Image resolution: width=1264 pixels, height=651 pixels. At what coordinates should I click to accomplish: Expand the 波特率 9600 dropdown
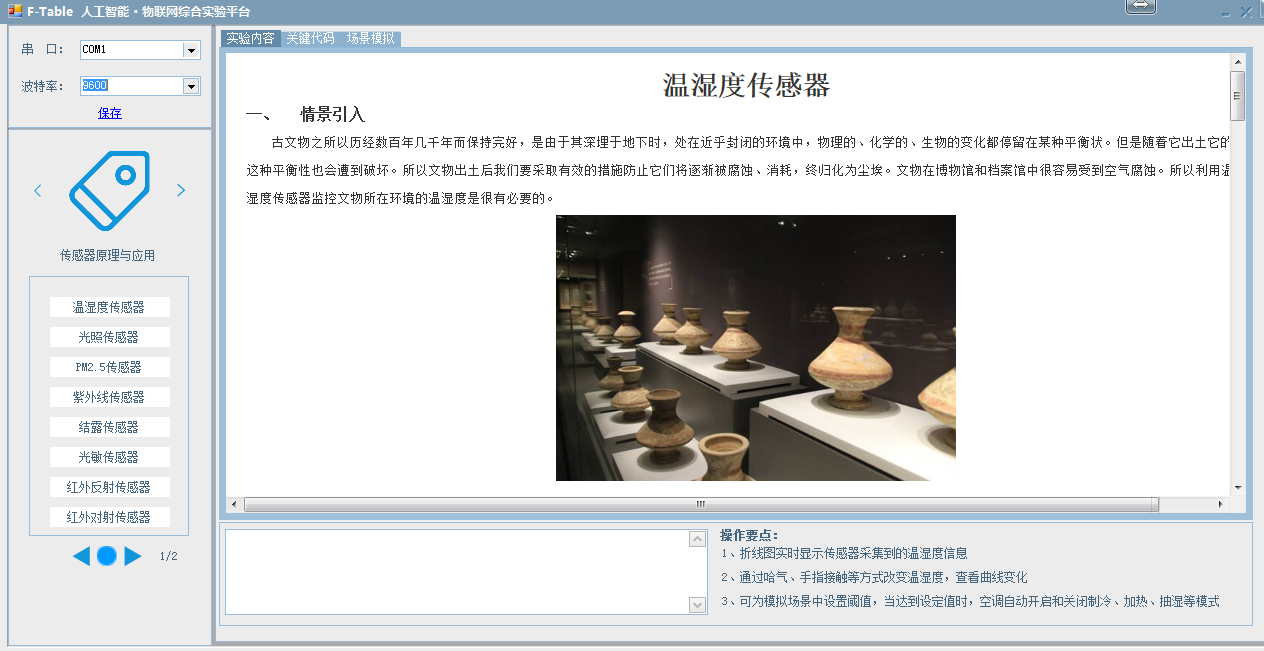(x=190, y=86)
